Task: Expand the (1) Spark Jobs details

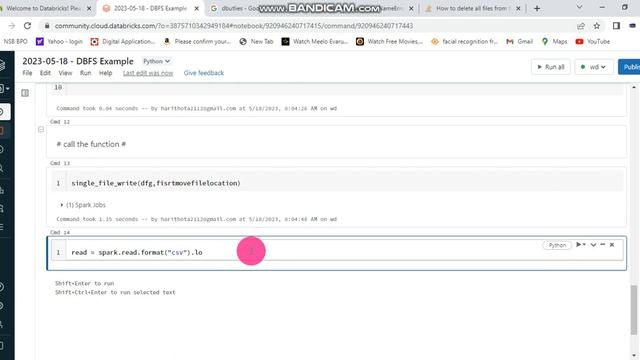Action: 83,205
